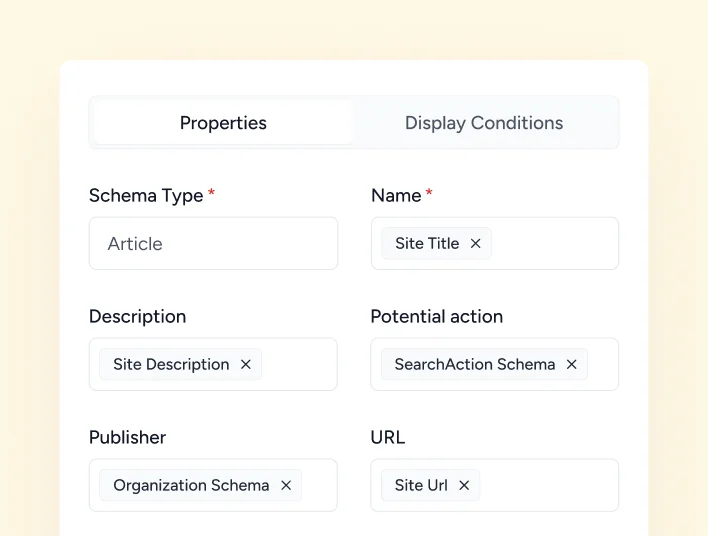Select the Site Title chip text
Viewport: 708px width, 536px height.
(x=427, y=243)
